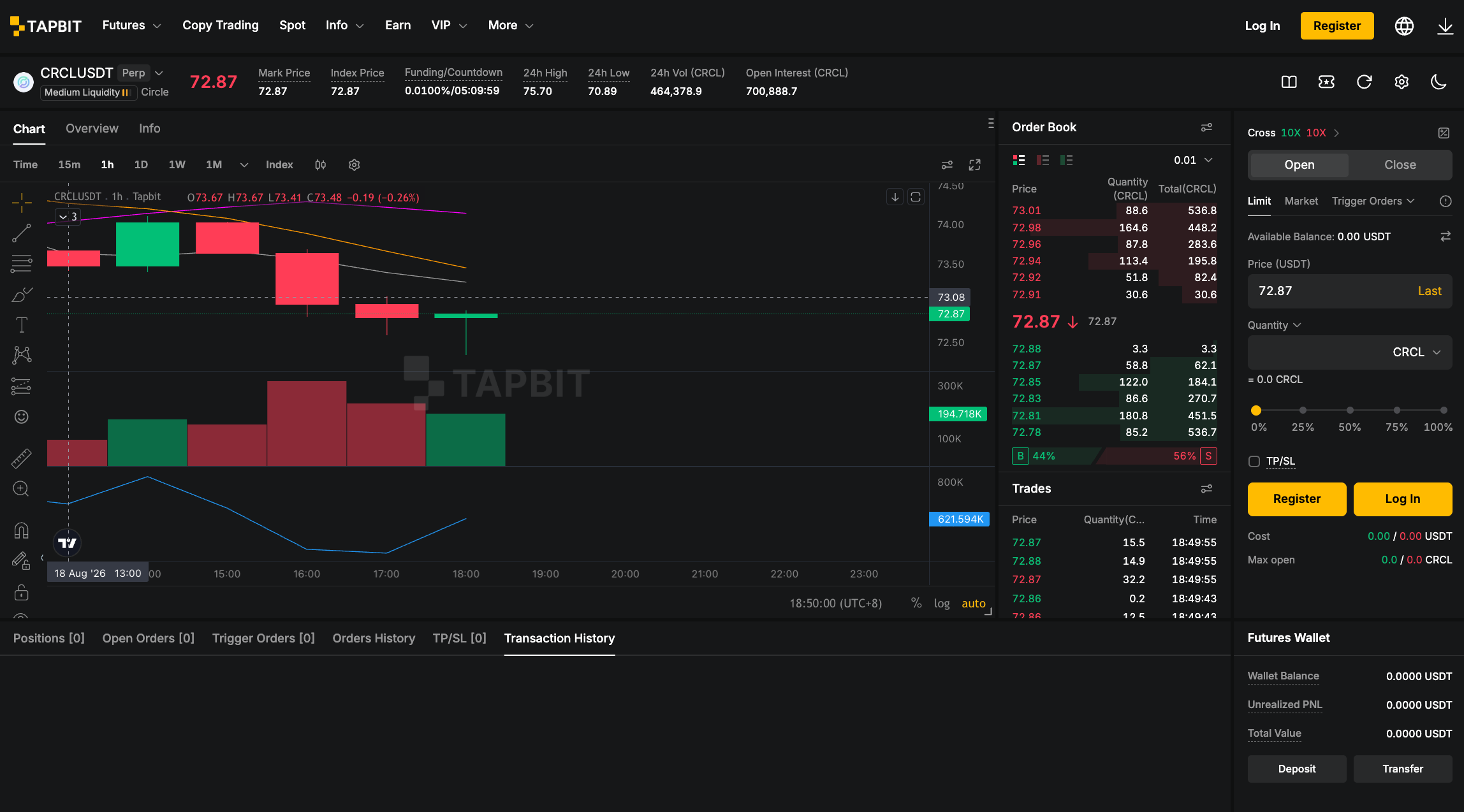The height and width of the screenshot is (812, 1464).
Task: Open chart settings gear icon
Action: point(355,165)
